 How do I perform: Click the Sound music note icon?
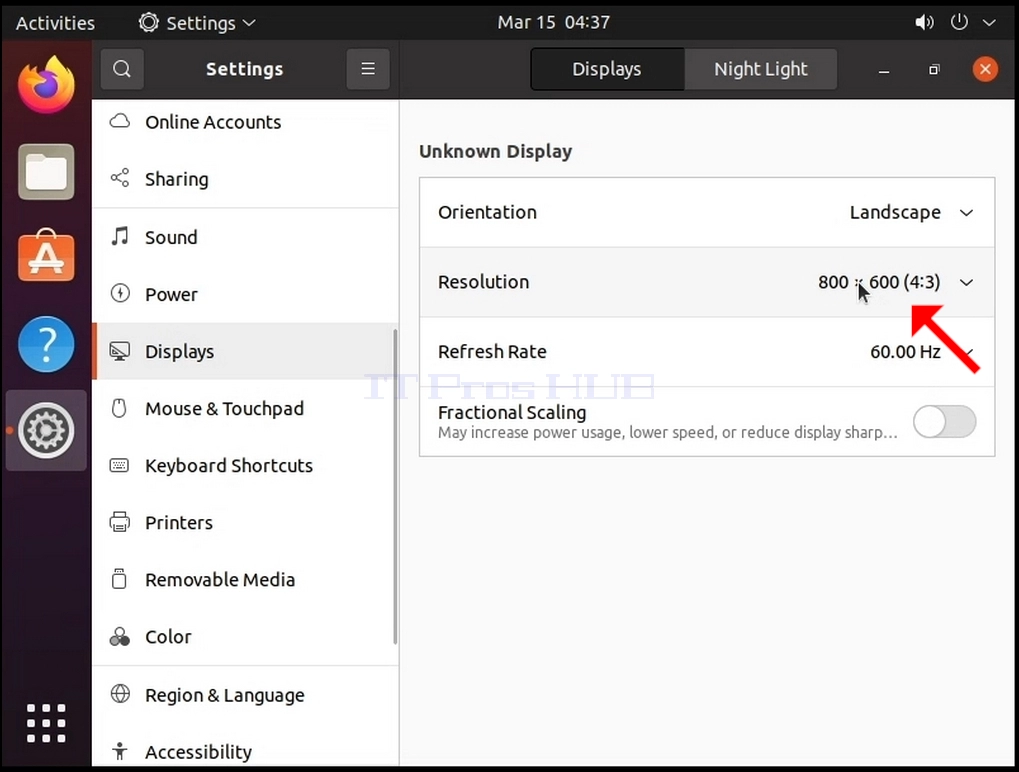click(120, 236)
